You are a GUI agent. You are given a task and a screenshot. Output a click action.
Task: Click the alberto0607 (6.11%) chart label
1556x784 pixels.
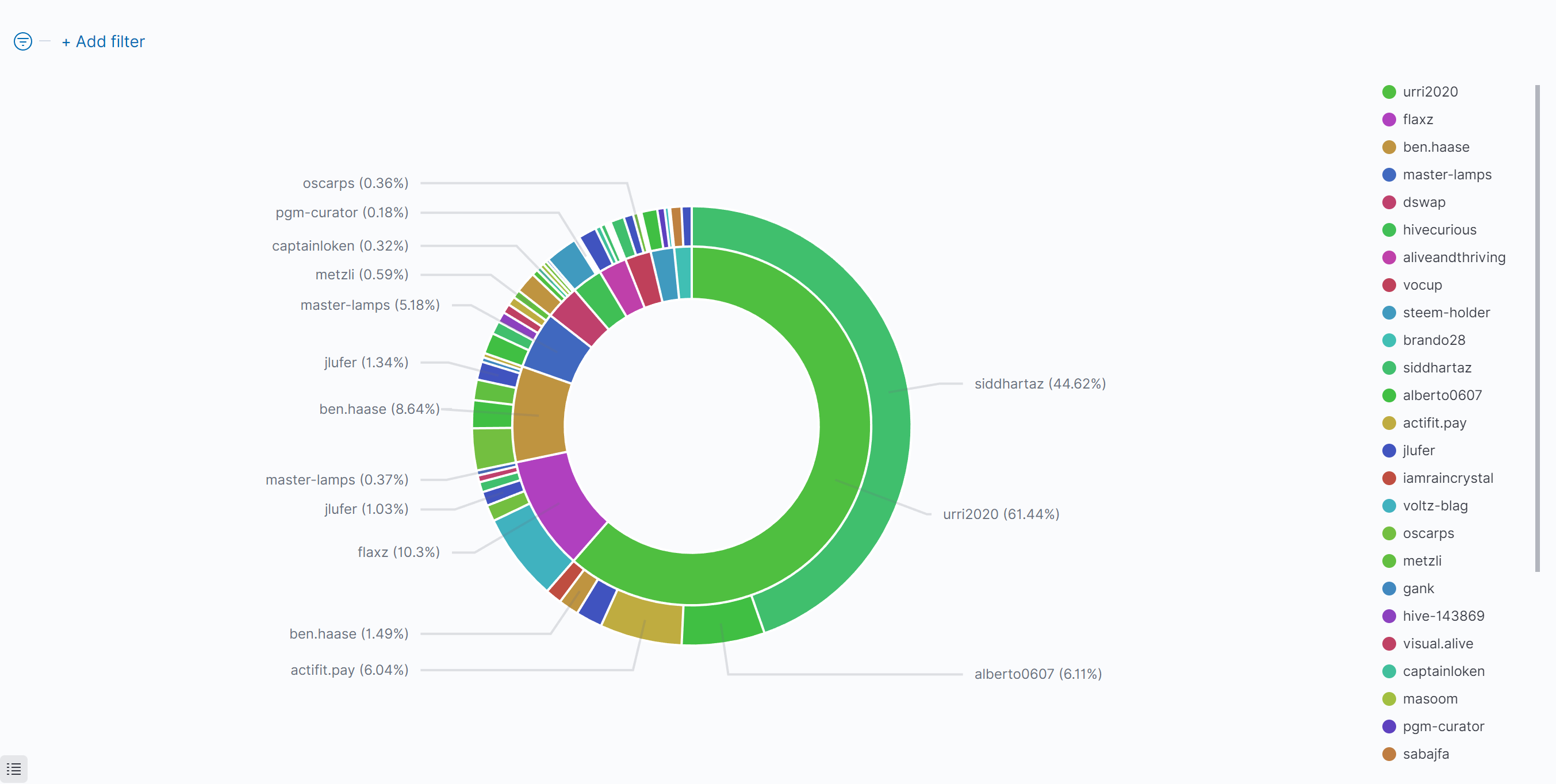(x=1038, y=674)
